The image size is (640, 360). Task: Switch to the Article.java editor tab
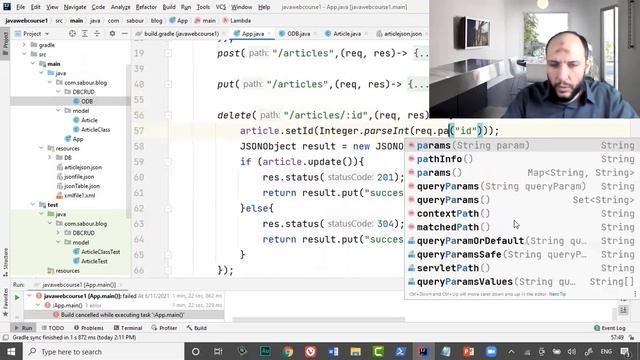coord(347,33)
